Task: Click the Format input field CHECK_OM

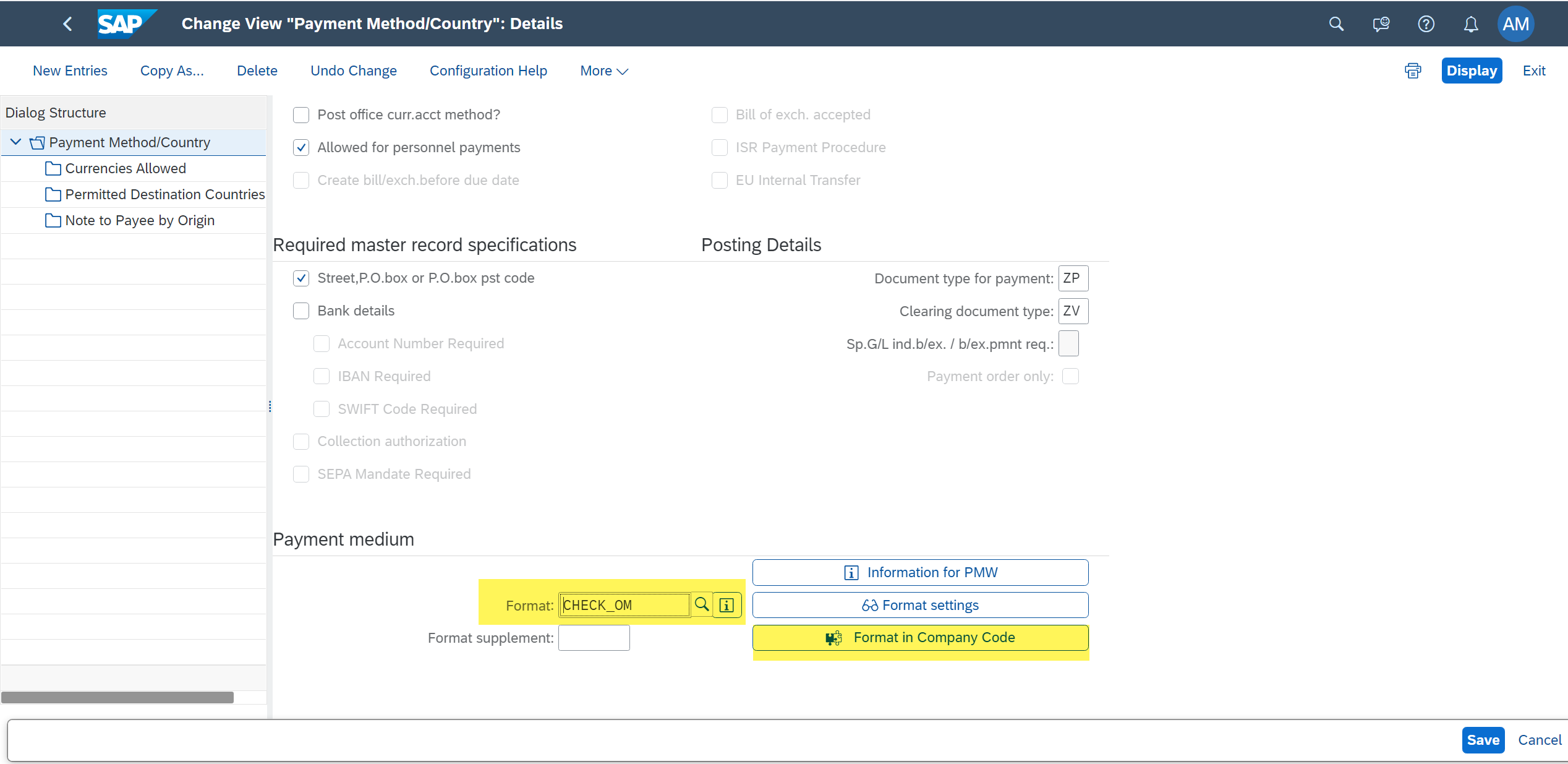Action: [624, 605]
